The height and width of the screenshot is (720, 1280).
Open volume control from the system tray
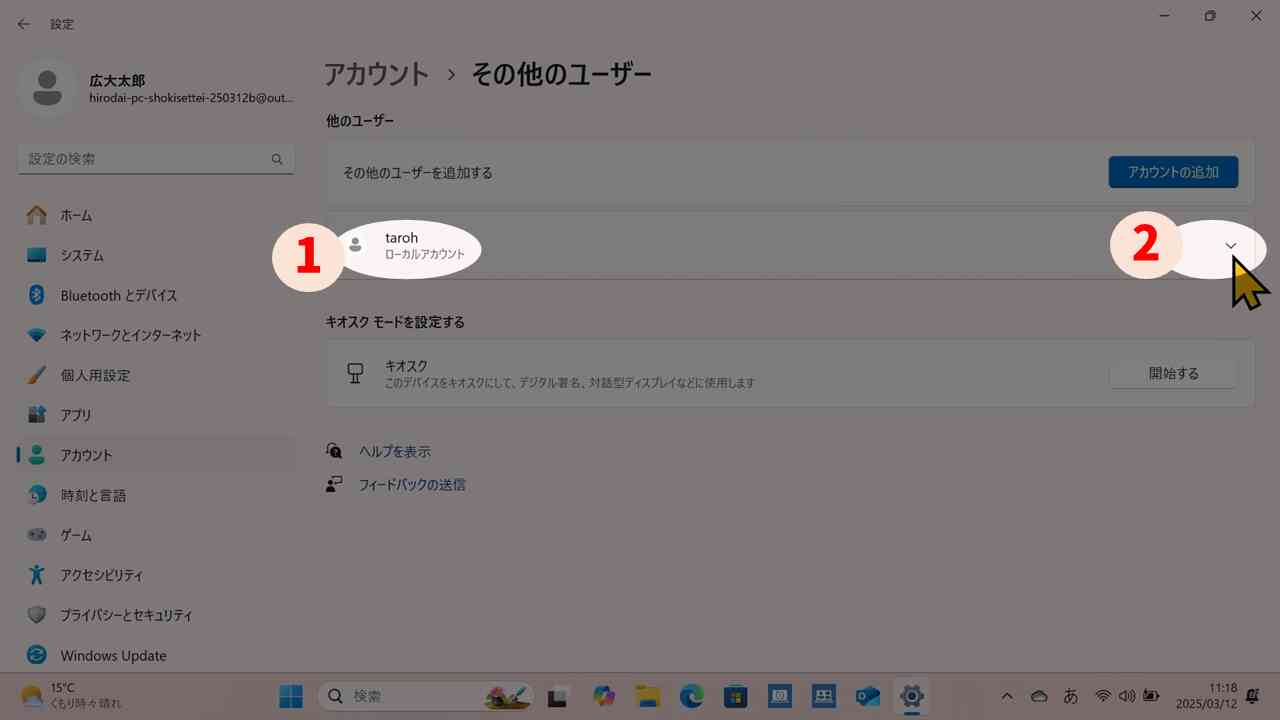[1127, 696]
